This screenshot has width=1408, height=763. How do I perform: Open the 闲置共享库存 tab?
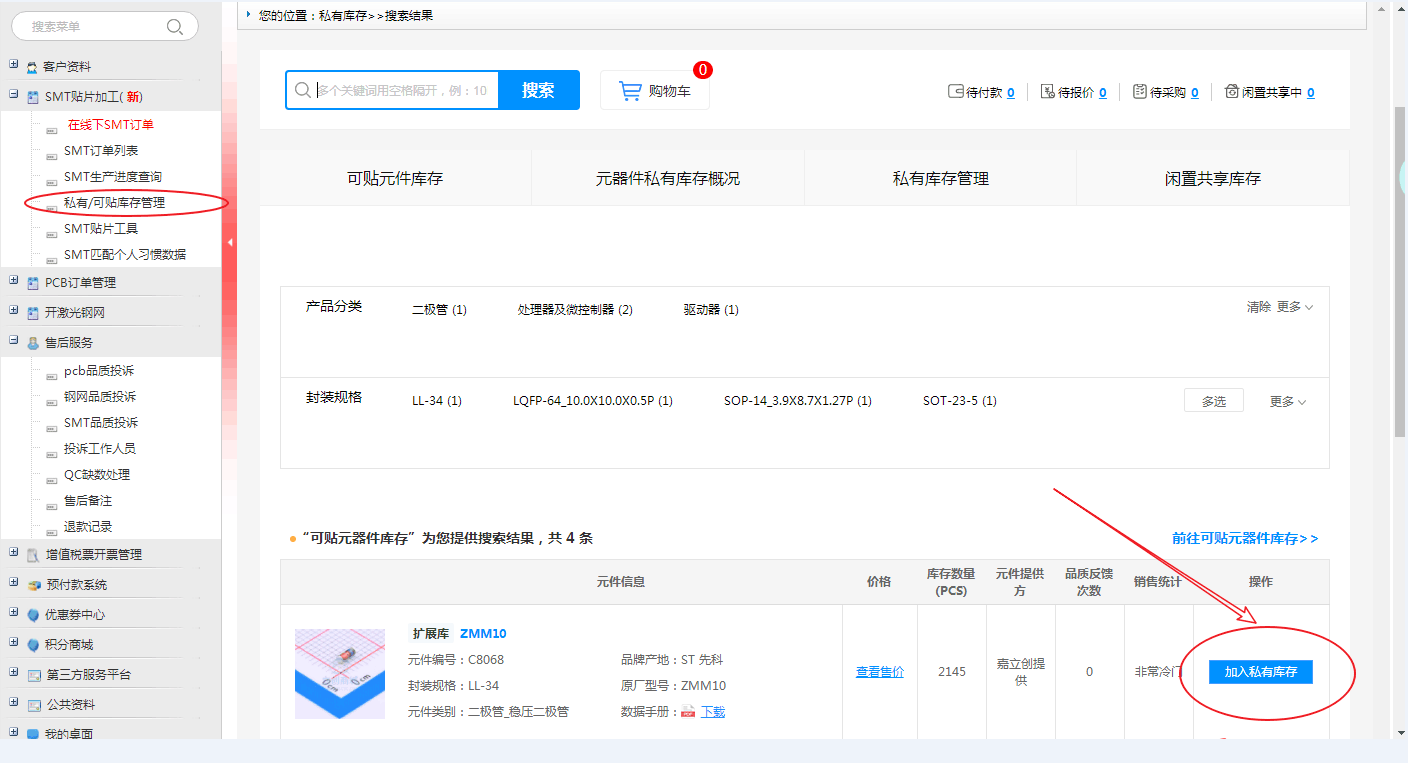pos(1212,179)
